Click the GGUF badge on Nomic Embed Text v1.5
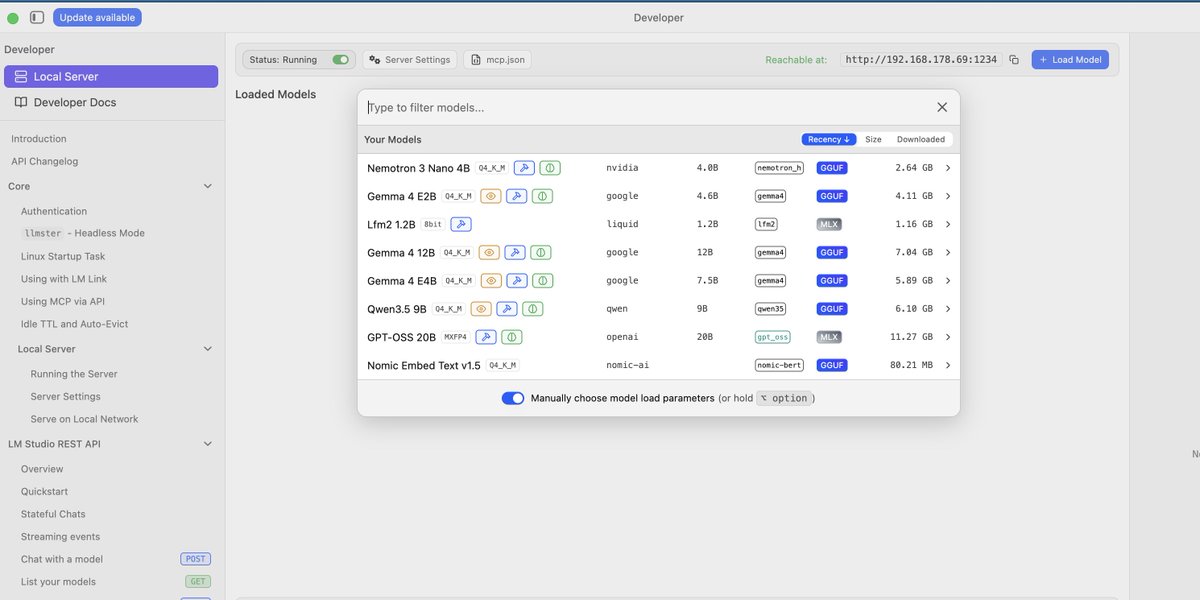This screenshot has height=600, width=1200. 832,366
